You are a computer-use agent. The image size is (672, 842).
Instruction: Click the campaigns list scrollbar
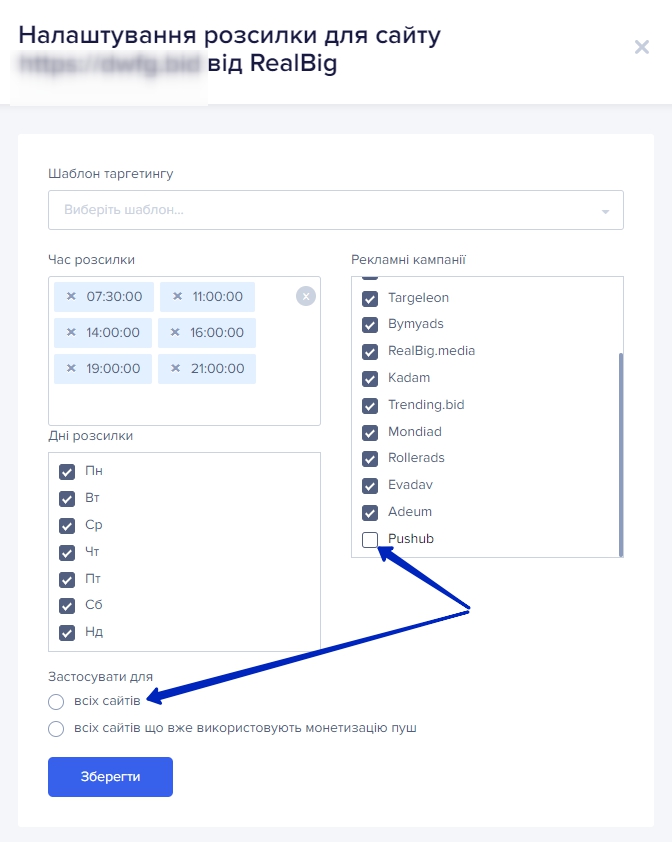[621, 454]
